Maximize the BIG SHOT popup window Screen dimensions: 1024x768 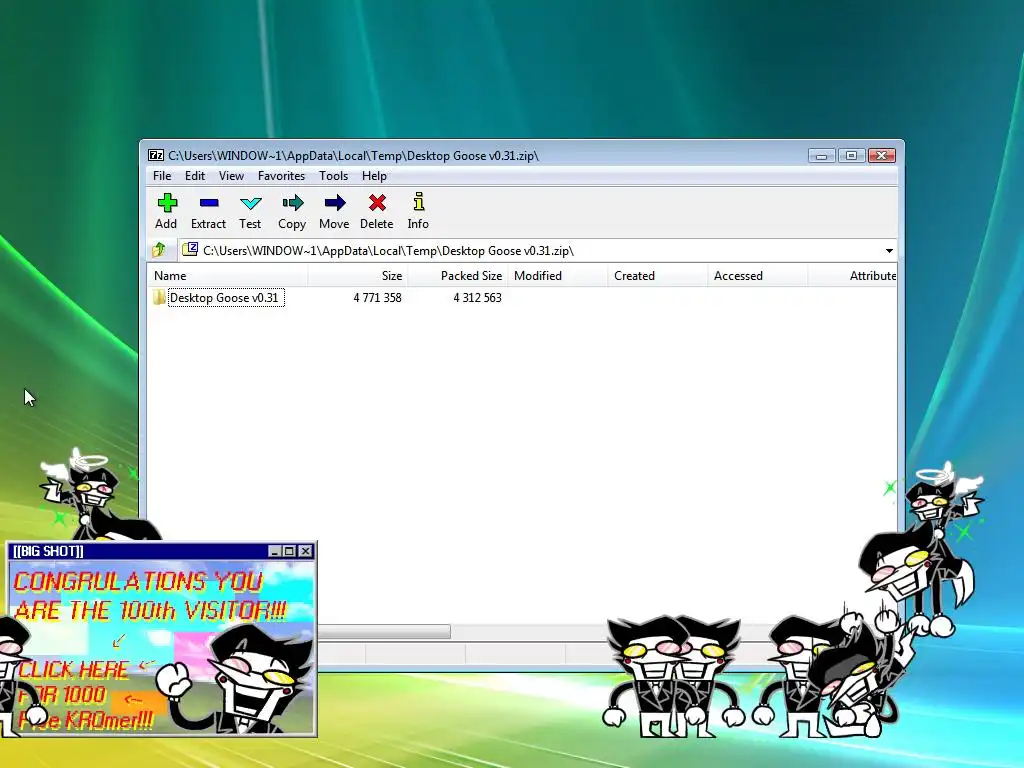[x=290, y=551]
